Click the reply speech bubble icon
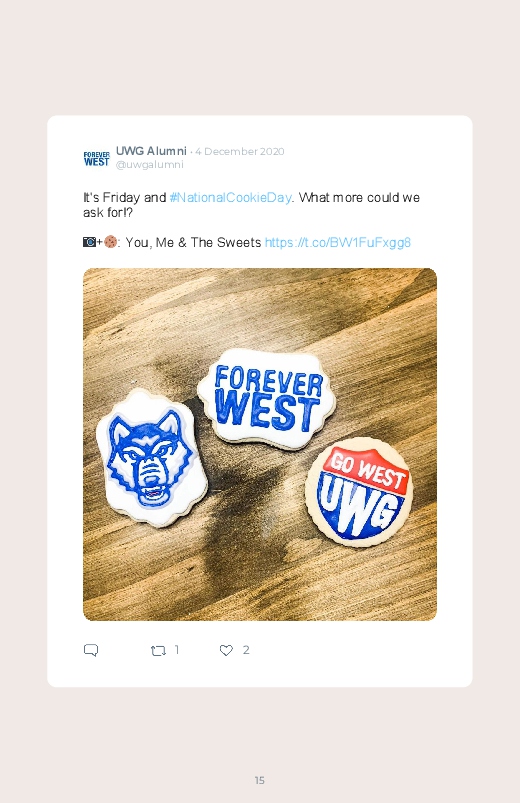 coord(91,650)
